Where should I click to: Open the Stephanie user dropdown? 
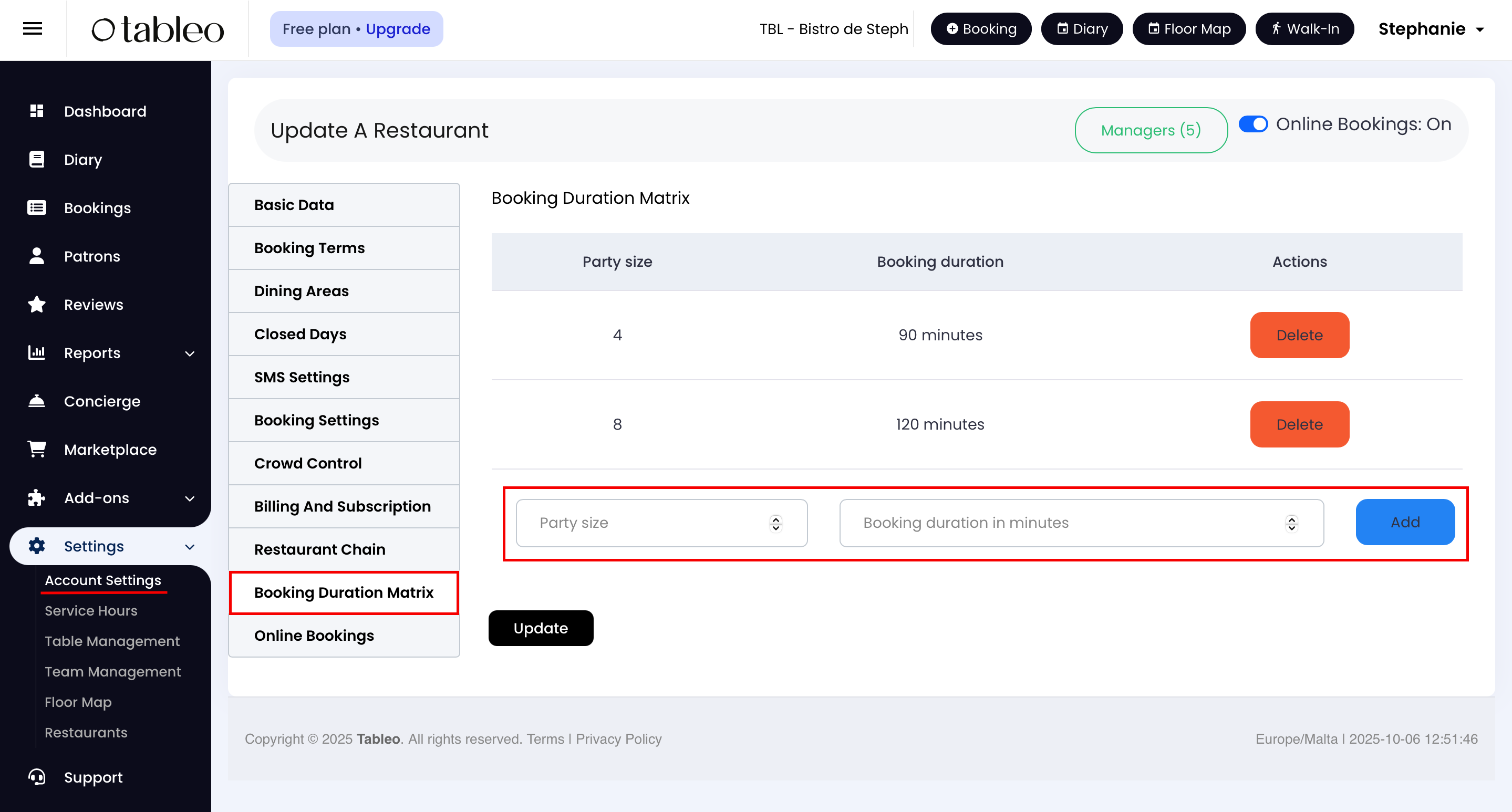[1431, 29]
